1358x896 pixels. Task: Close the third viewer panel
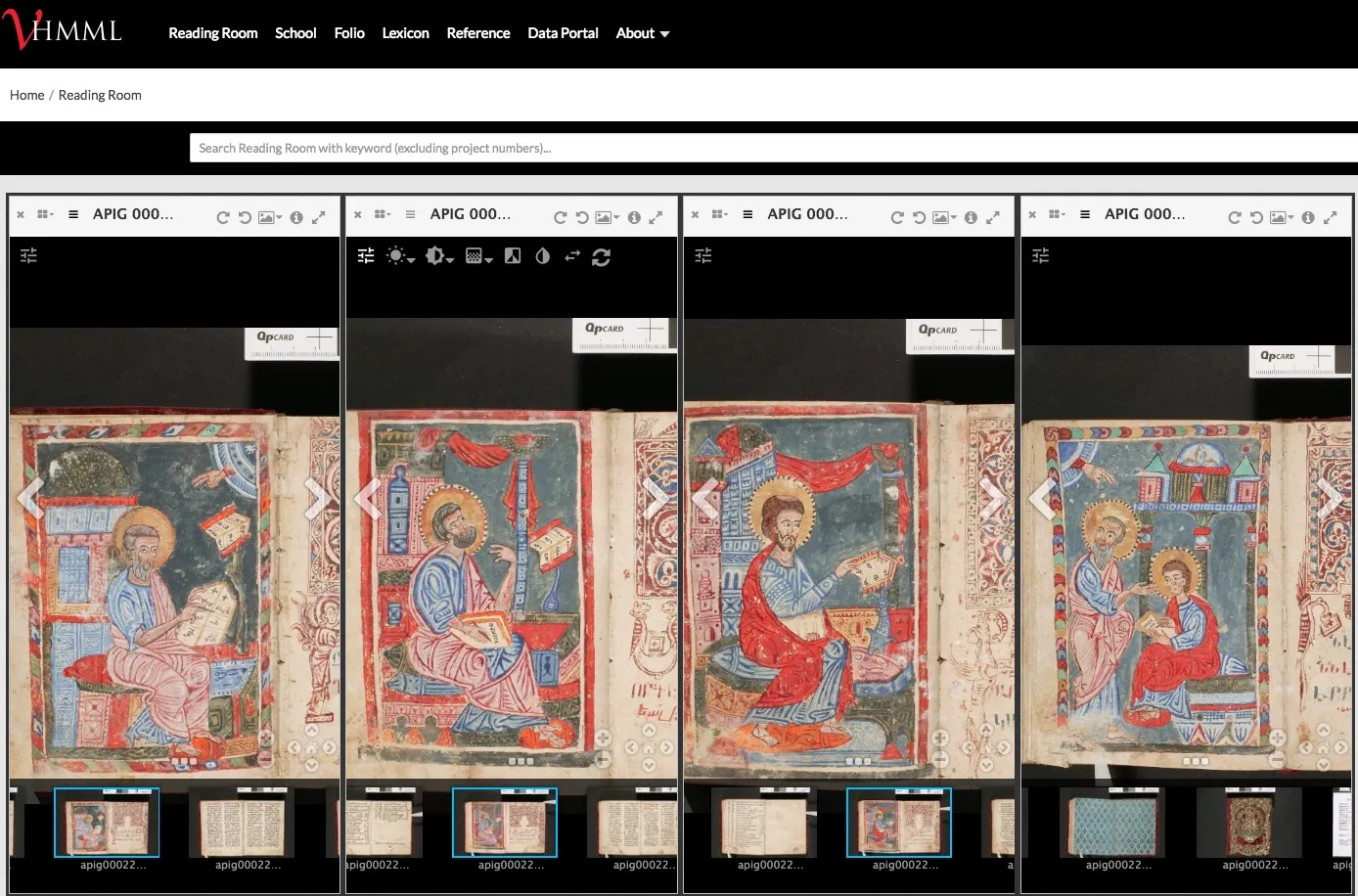[695, 214]
